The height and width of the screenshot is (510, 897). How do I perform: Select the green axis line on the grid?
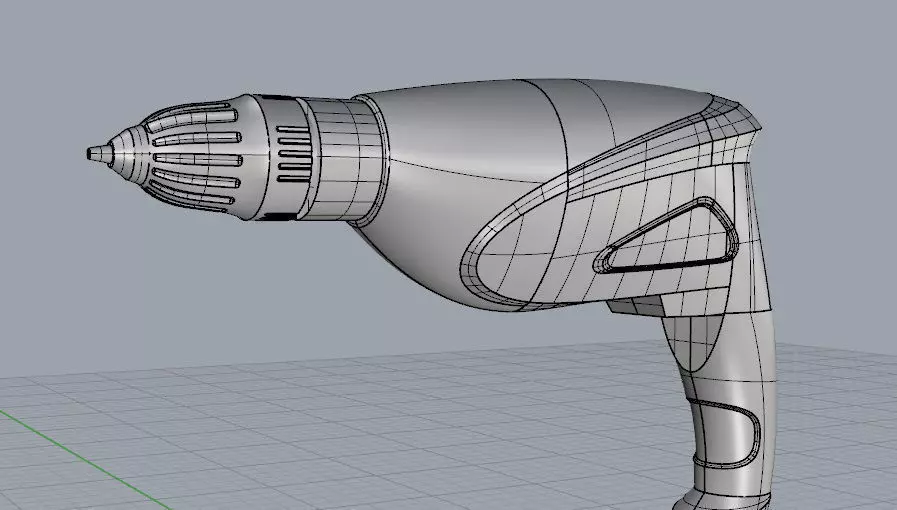(85, 459)
